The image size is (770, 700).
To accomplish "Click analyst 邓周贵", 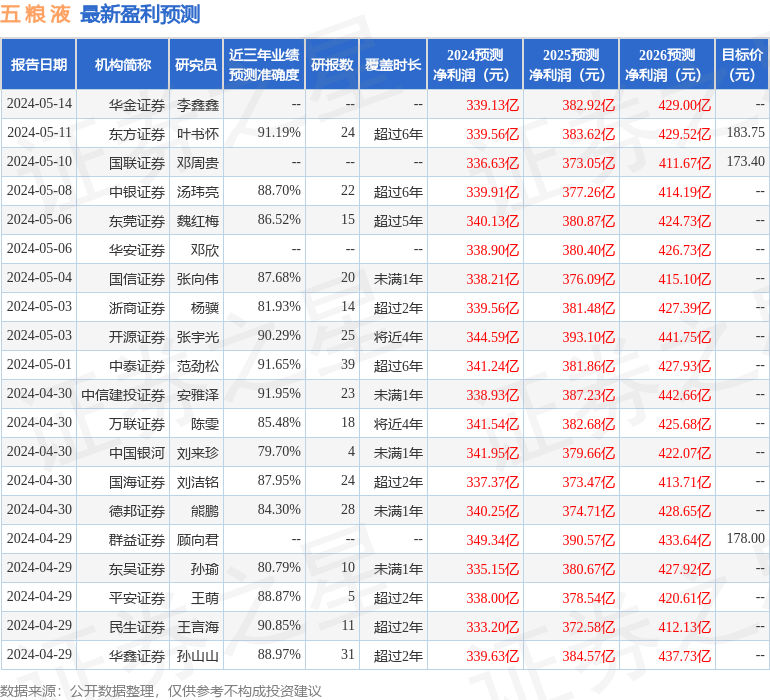I will [198, 163].
